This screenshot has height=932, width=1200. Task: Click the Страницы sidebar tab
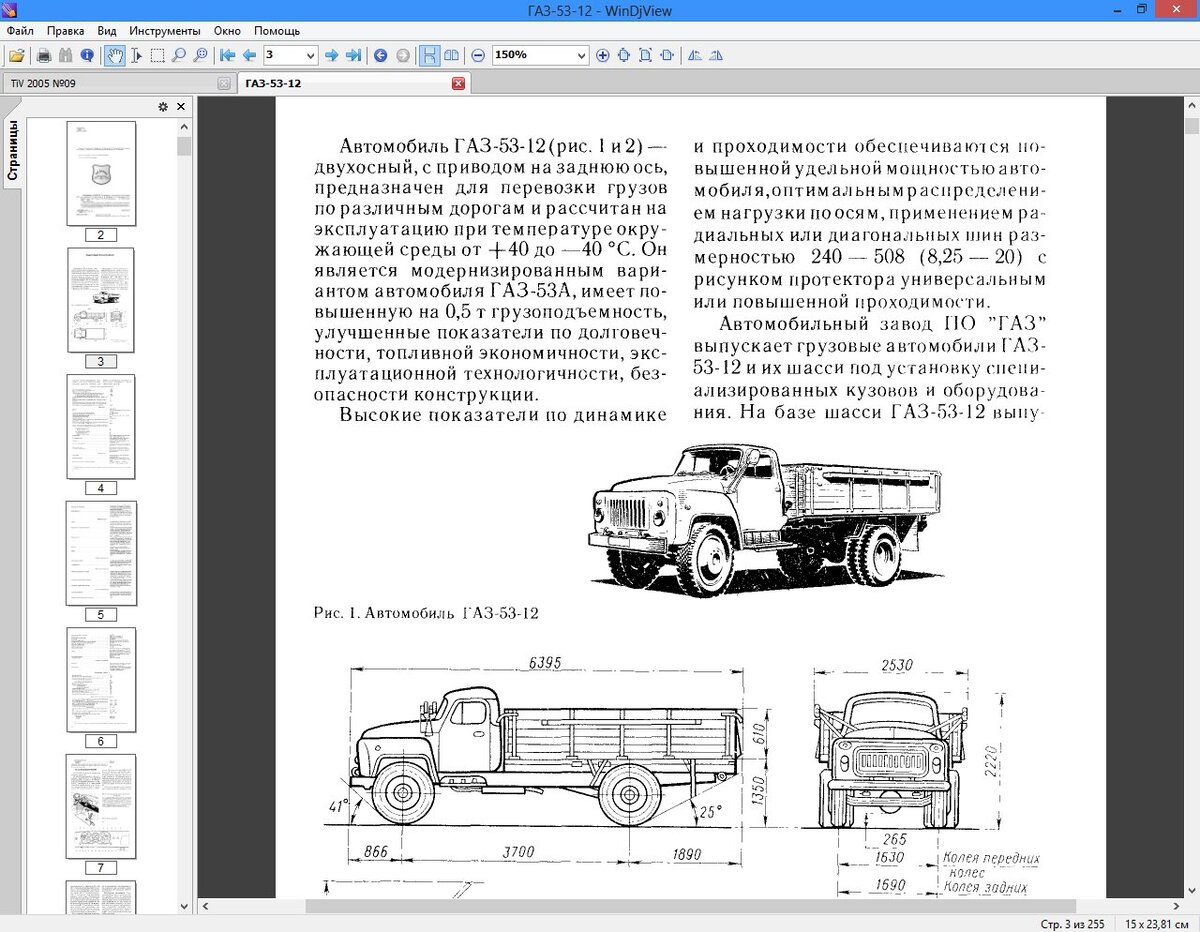(13, 151)
